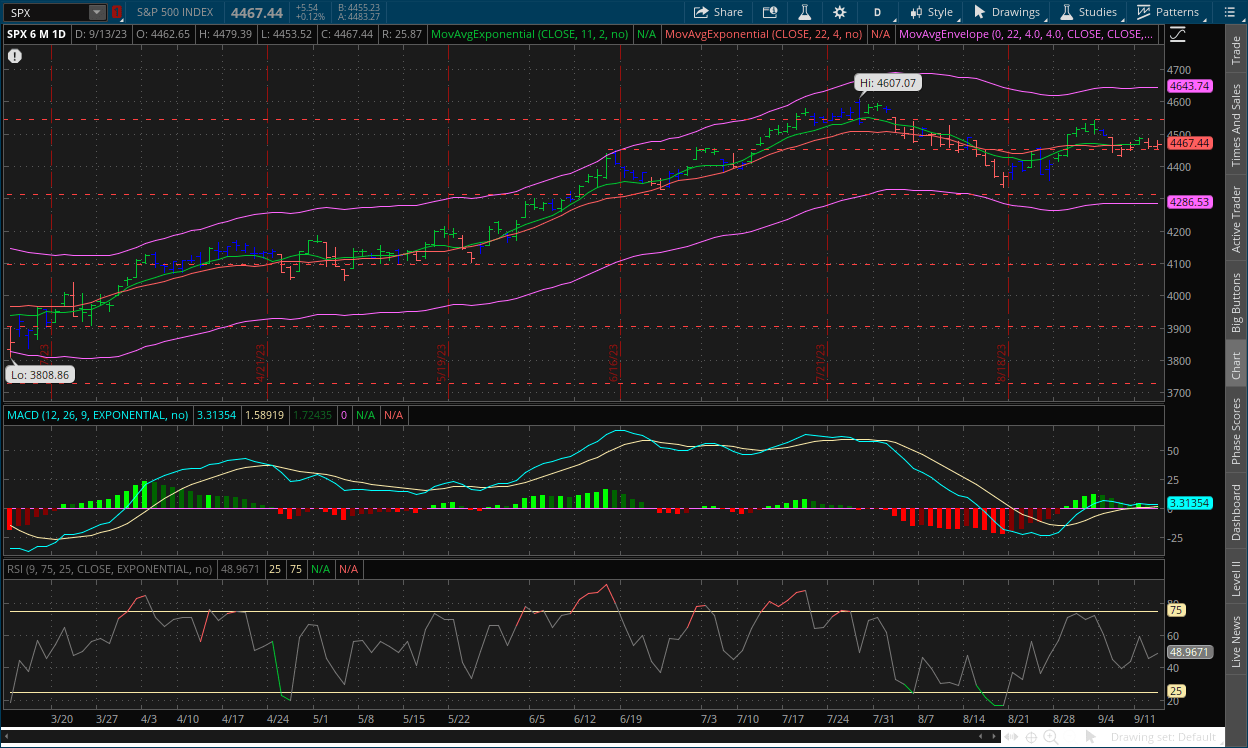
Task: Click the 7/21/23 expiration marker
Action: pos(822,365)
